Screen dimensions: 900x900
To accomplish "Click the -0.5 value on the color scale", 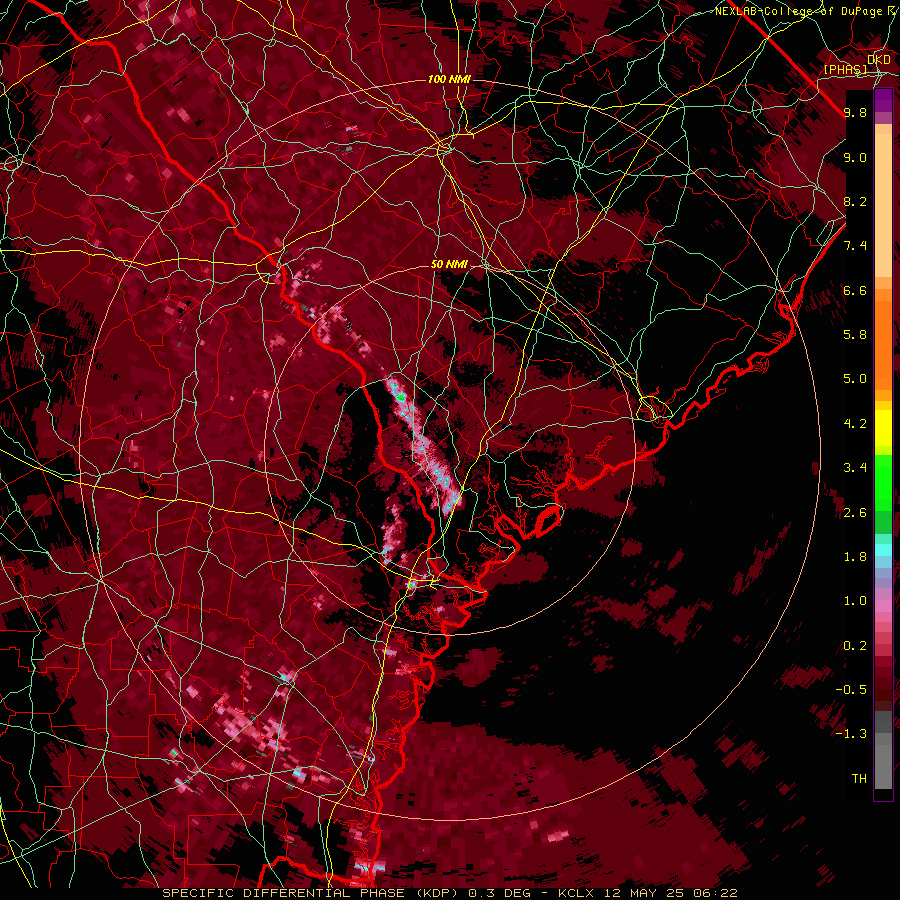I will [851, 689].
